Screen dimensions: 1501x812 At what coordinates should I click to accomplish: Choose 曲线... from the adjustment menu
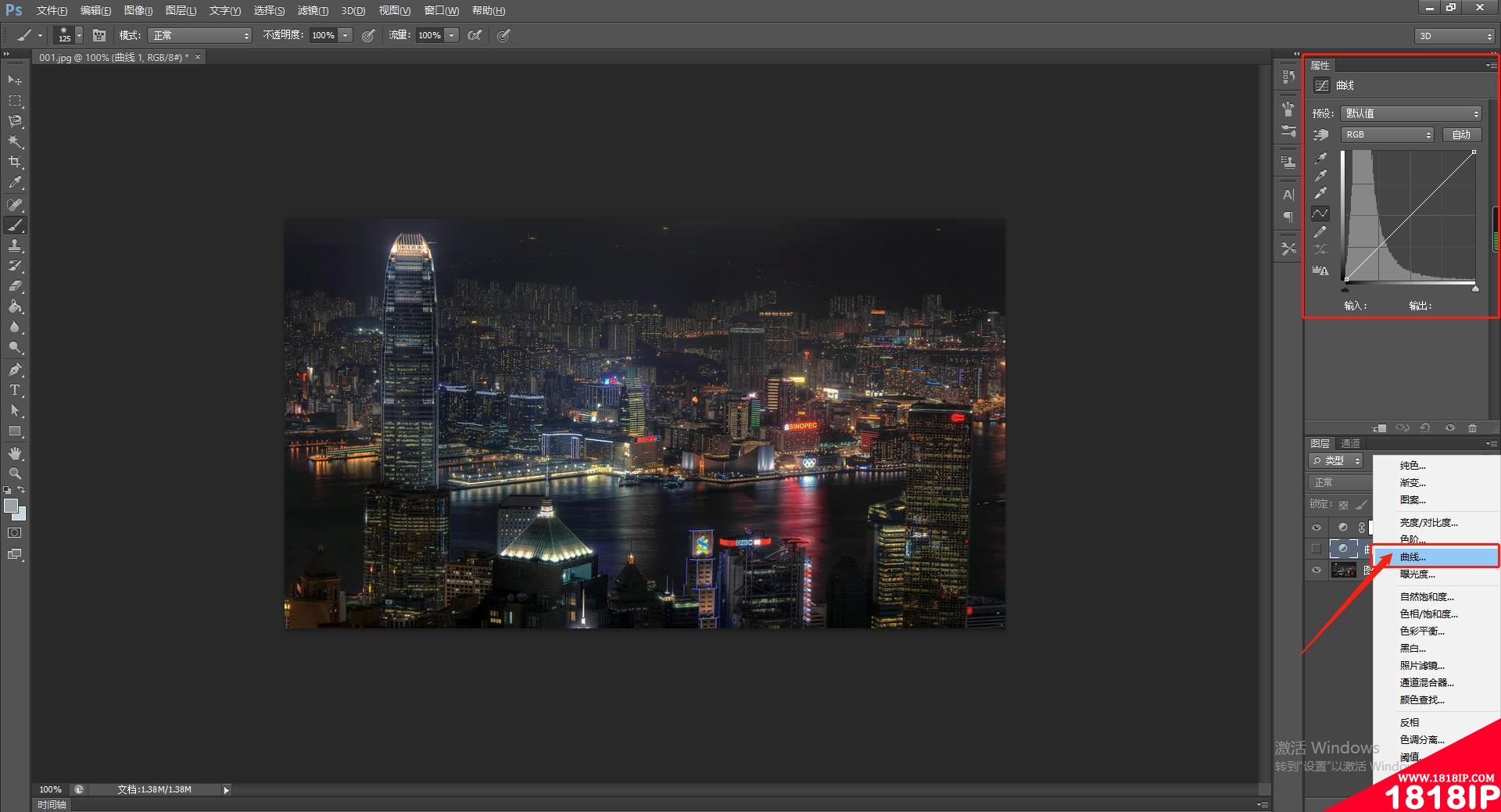[1436, 556]
